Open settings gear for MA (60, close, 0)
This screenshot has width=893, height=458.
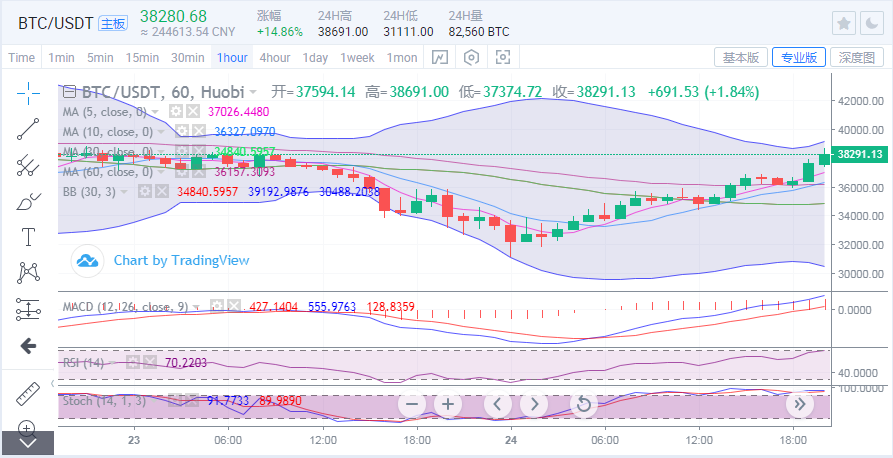coord(181,171)
